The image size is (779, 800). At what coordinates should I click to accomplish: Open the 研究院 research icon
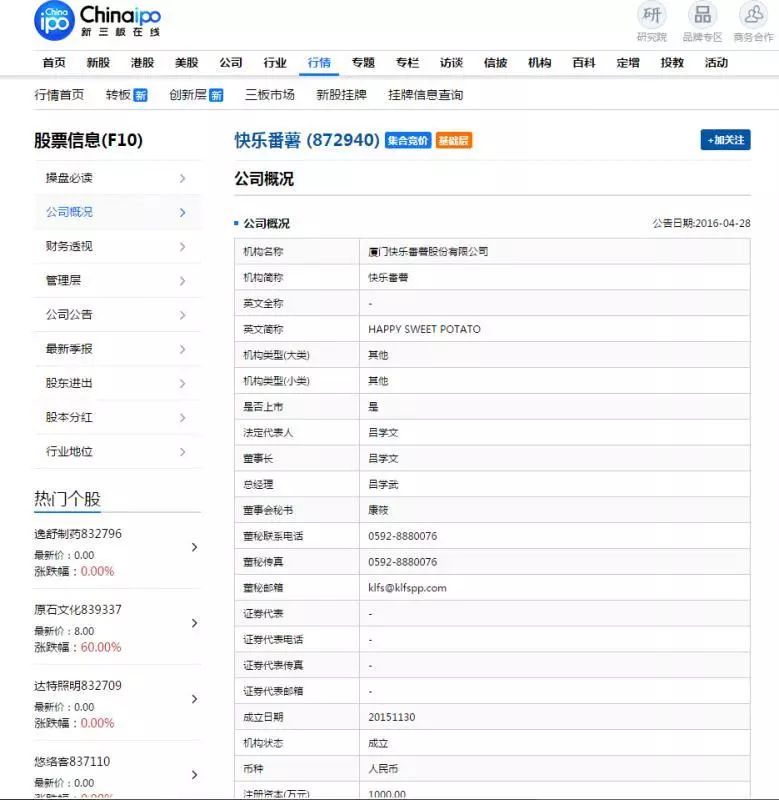click(651, 21)
